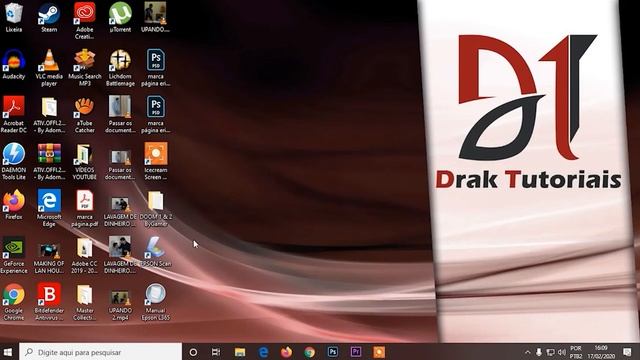The width and height of the screenshot is (640, 360).
Task: Open Task View in the taskbar
Action: pyautogui.click(x=216, y=352)
